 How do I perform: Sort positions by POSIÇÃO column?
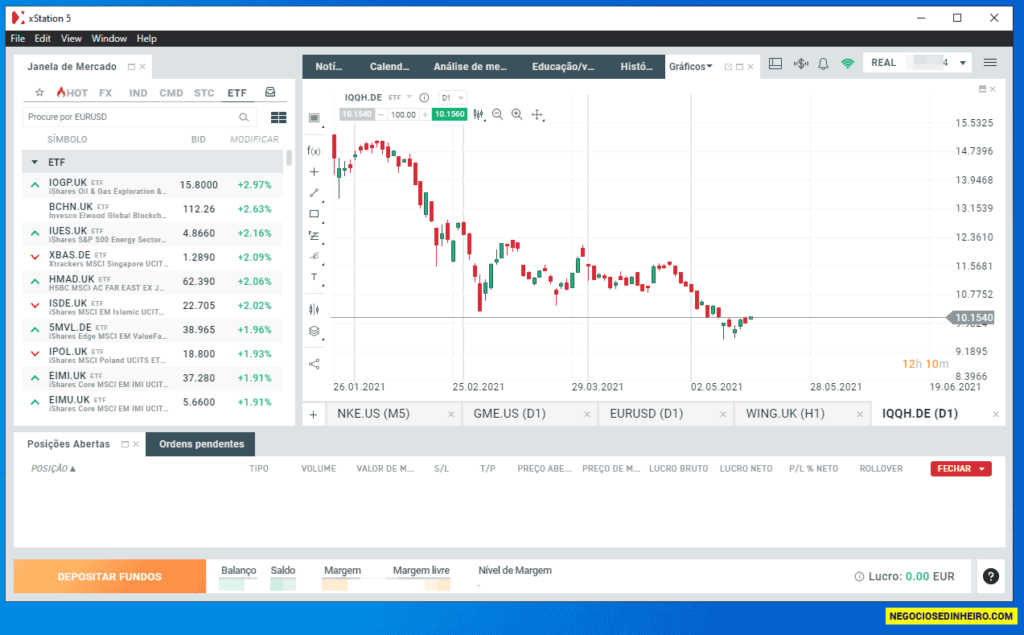53,468
